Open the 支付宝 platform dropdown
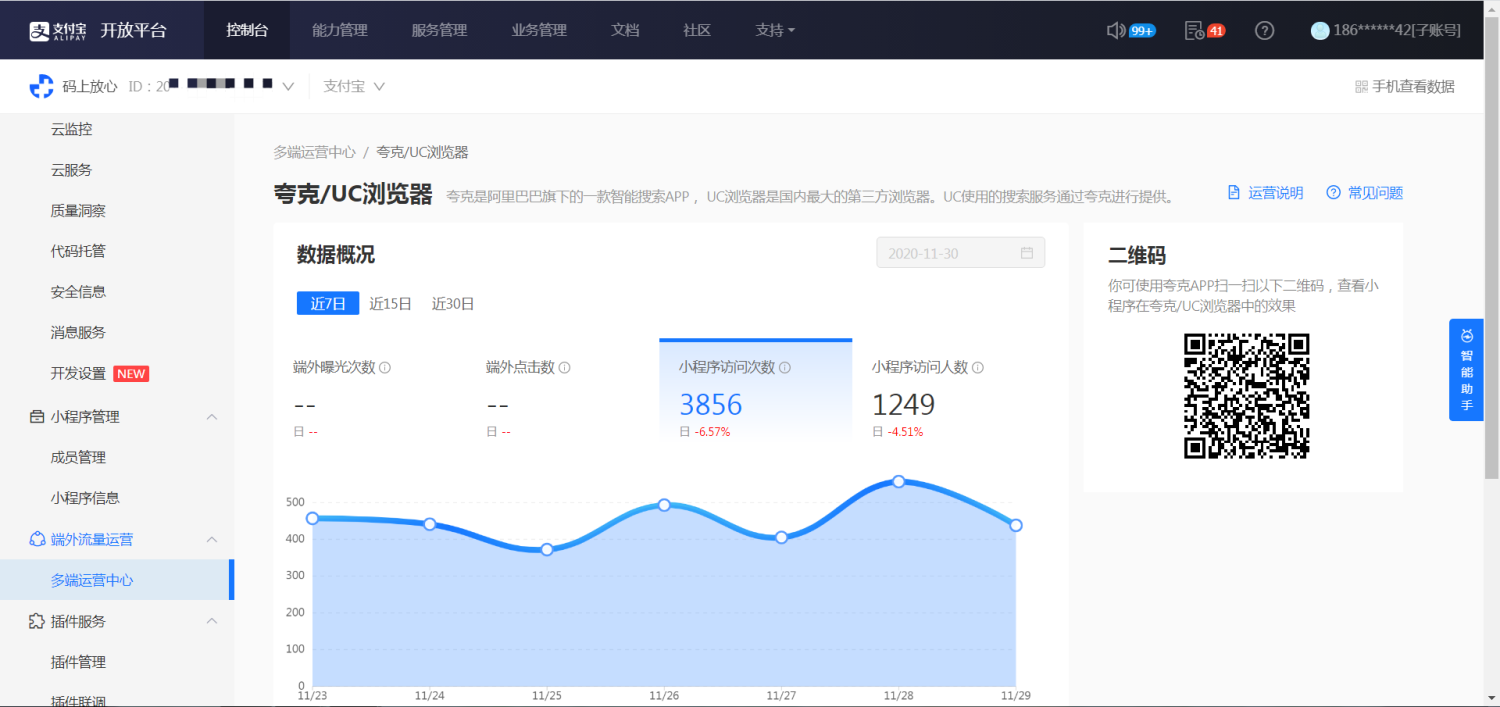This screenshot has height=707, width=1500. point(354,87)
